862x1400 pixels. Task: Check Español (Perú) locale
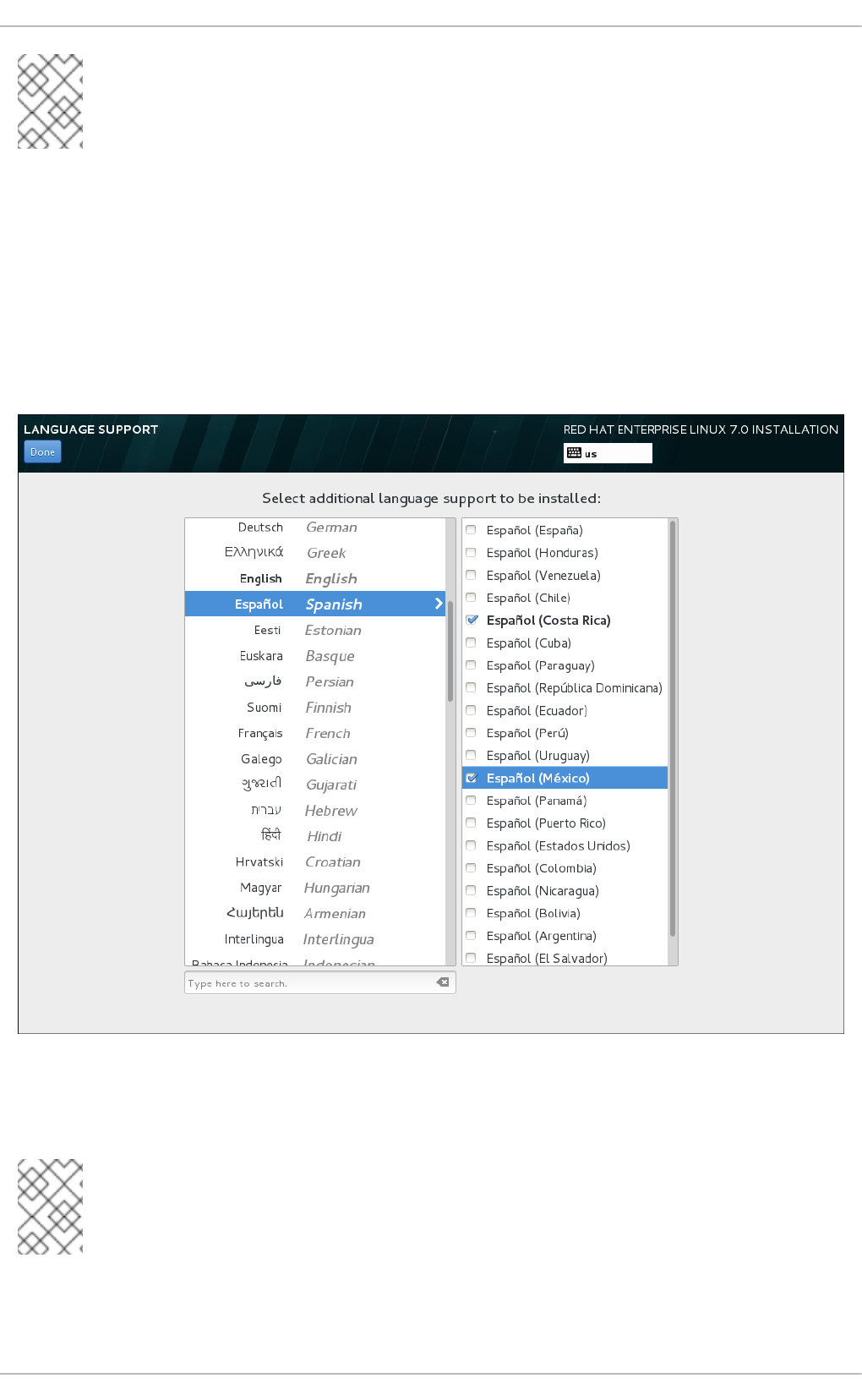[x=472, y=733]
